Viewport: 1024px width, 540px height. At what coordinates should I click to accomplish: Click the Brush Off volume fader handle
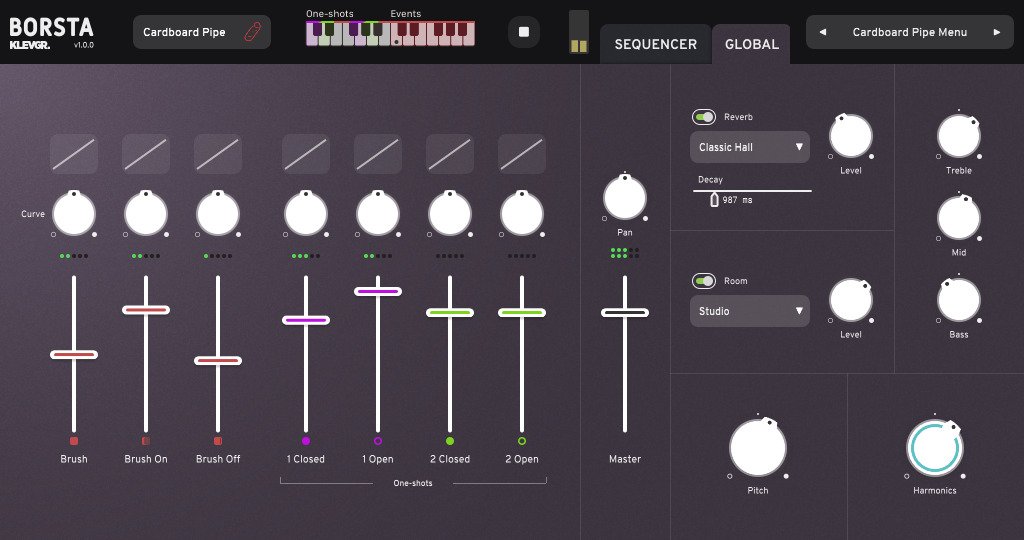click(218, 360)
